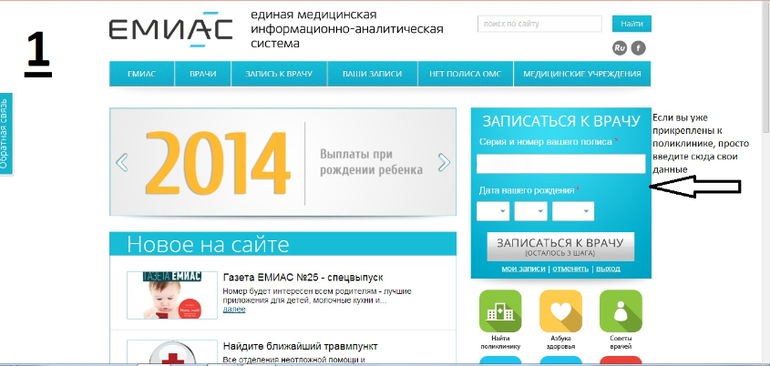Open the ВАШИ ЗАПИСИ menu item
Viewport: 770px width, 366px height.
(x=372, y=74)
